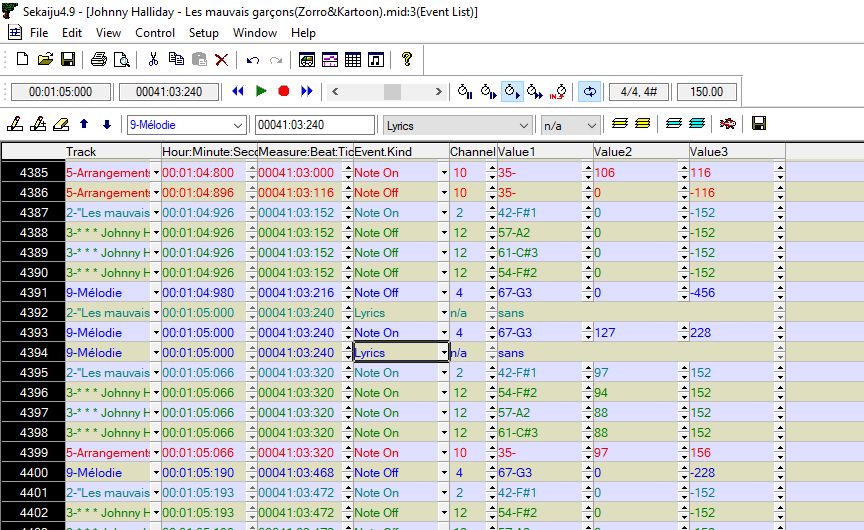Click the scissors Cut icon
This screenshot has width=864, height=530.
pos(153,60)
